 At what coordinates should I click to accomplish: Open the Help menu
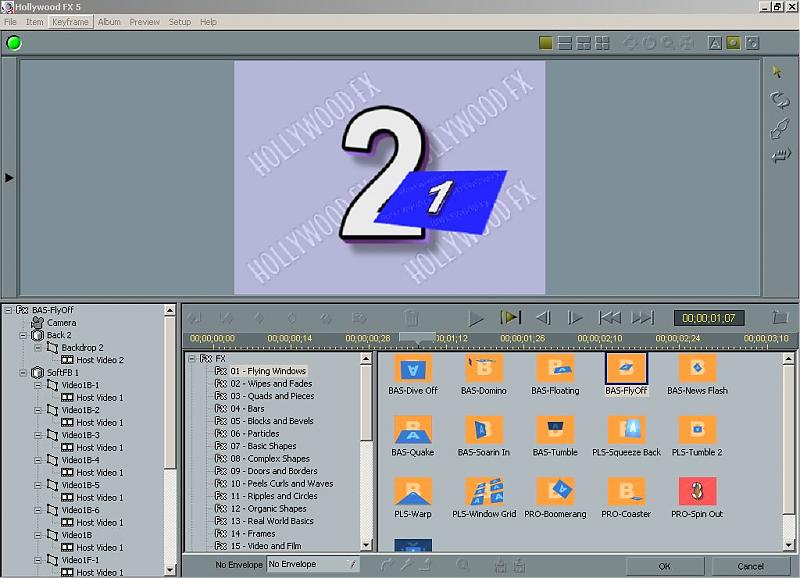[x=208, y=22]
